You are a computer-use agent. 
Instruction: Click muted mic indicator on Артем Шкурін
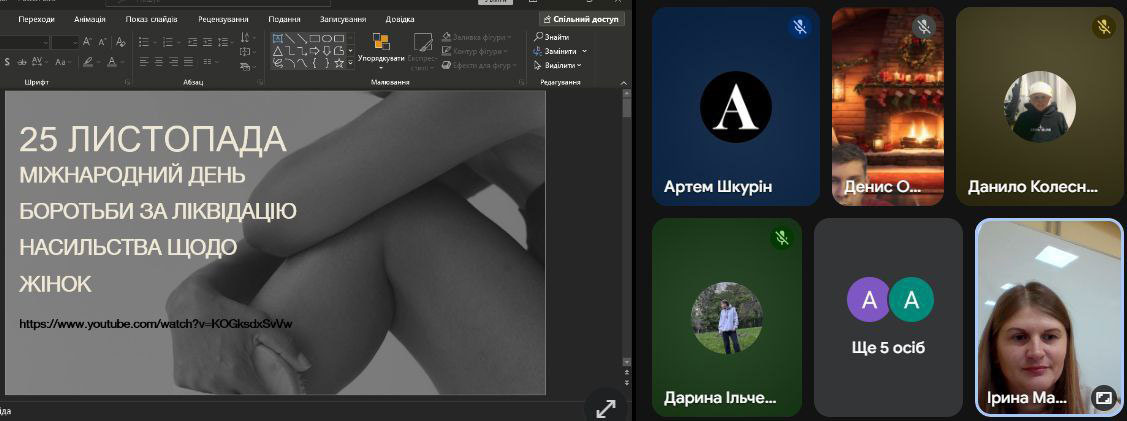click(x=799, y=28)
